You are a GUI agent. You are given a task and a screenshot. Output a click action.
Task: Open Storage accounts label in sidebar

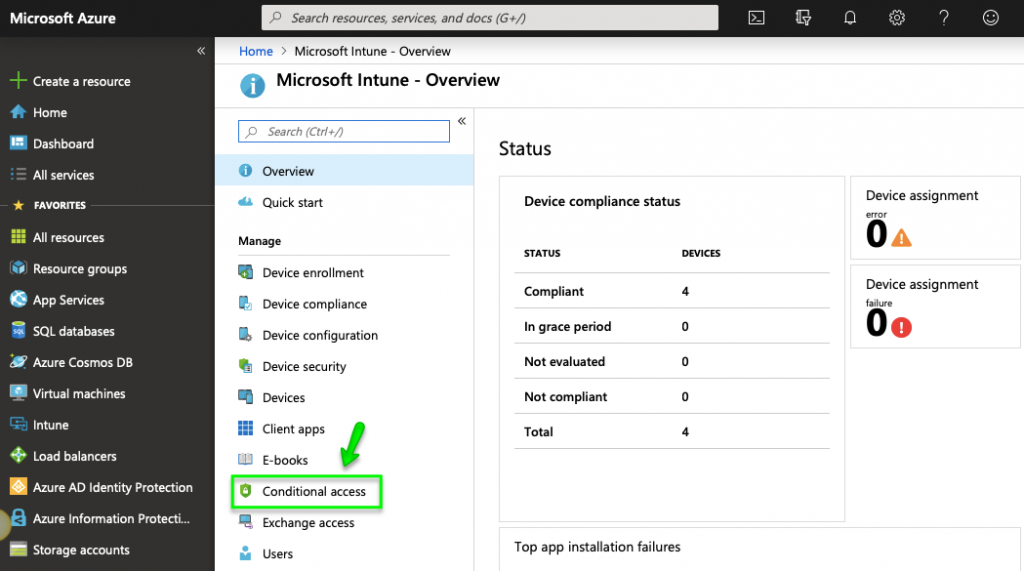(x=81, y=550)
